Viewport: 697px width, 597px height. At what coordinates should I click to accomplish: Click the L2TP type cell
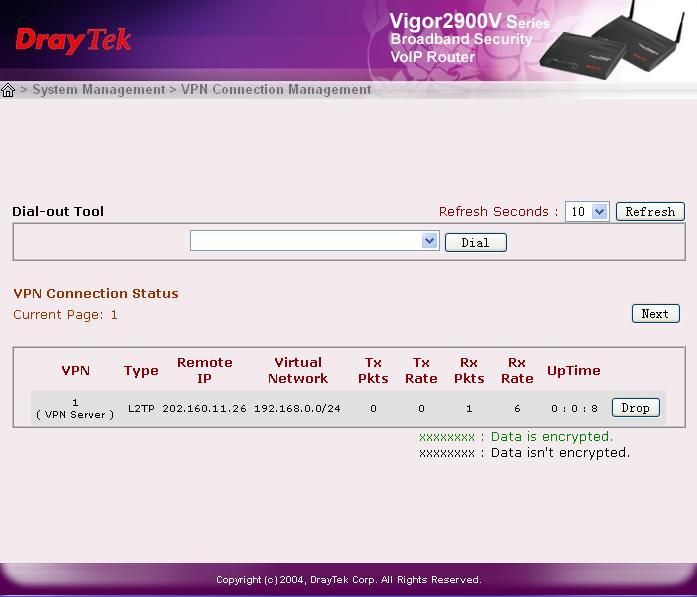pos(141,409)
